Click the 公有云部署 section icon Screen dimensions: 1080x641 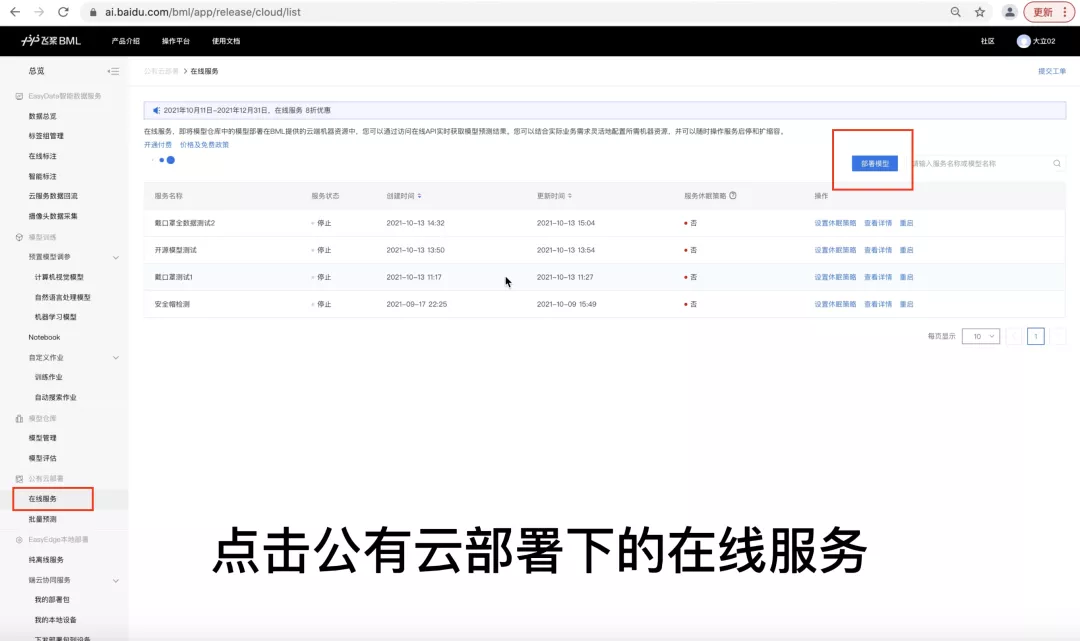pos(19,479)
